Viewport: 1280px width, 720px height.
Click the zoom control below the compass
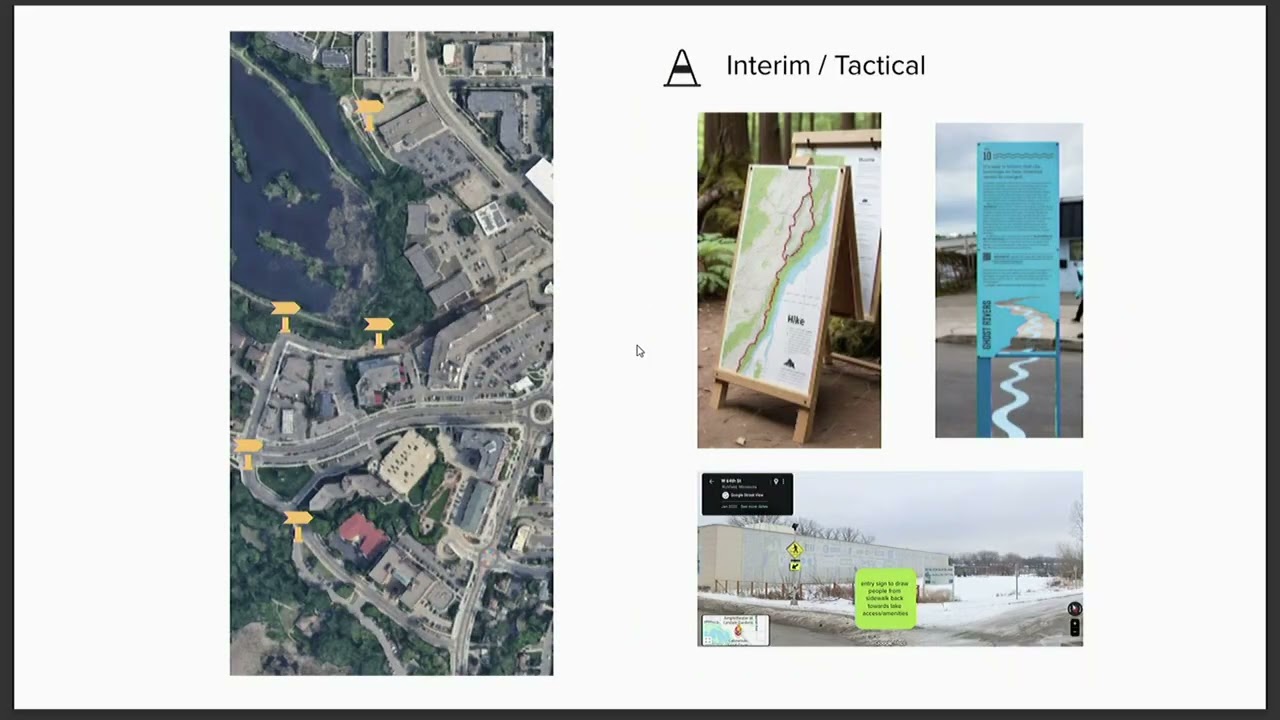click(1074, 628)
